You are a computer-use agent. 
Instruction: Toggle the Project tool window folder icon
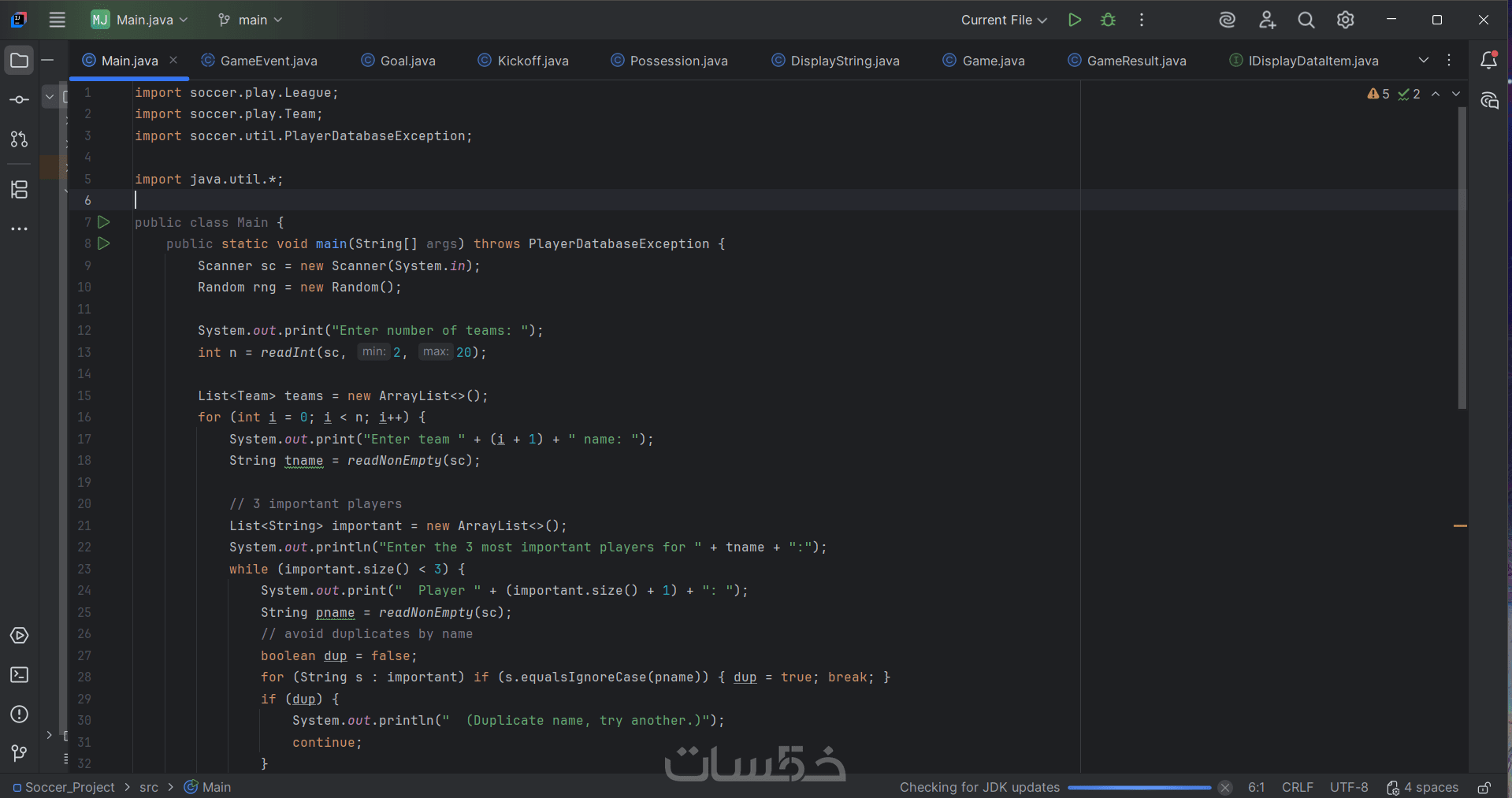pyautogui.click(x=20, y=61)
